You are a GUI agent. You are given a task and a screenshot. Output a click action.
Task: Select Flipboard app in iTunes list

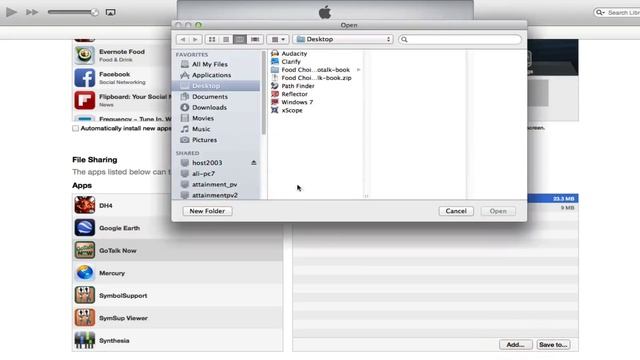122,100
